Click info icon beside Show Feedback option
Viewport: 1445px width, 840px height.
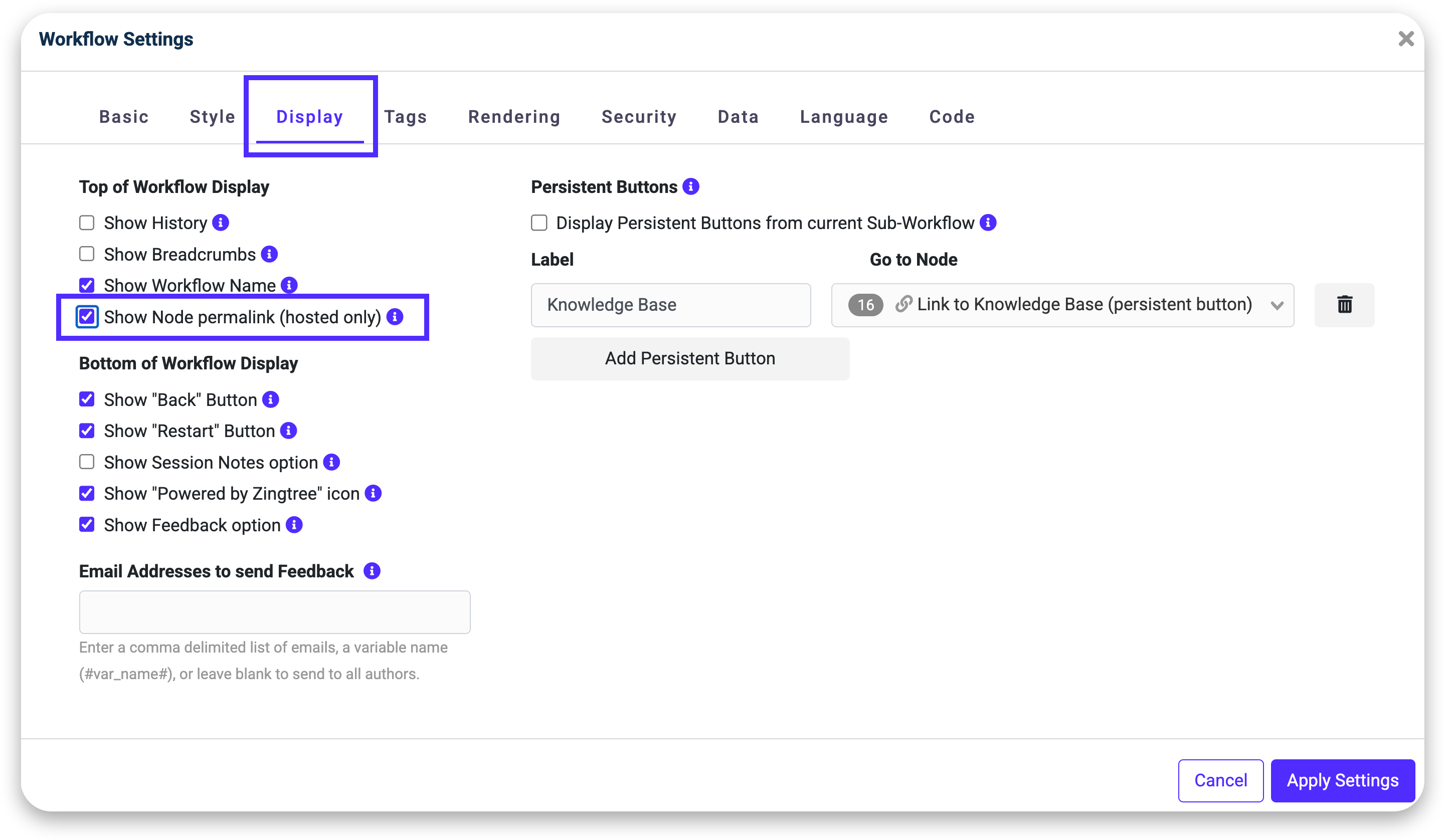coord(294,524)
